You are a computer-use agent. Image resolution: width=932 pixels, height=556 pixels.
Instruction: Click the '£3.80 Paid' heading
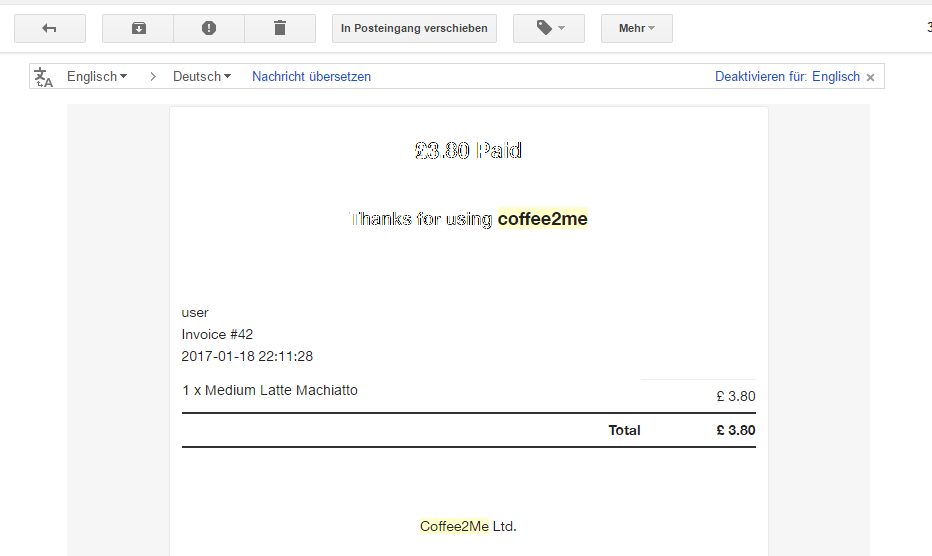pyautogui.click(x=468, y=150)
